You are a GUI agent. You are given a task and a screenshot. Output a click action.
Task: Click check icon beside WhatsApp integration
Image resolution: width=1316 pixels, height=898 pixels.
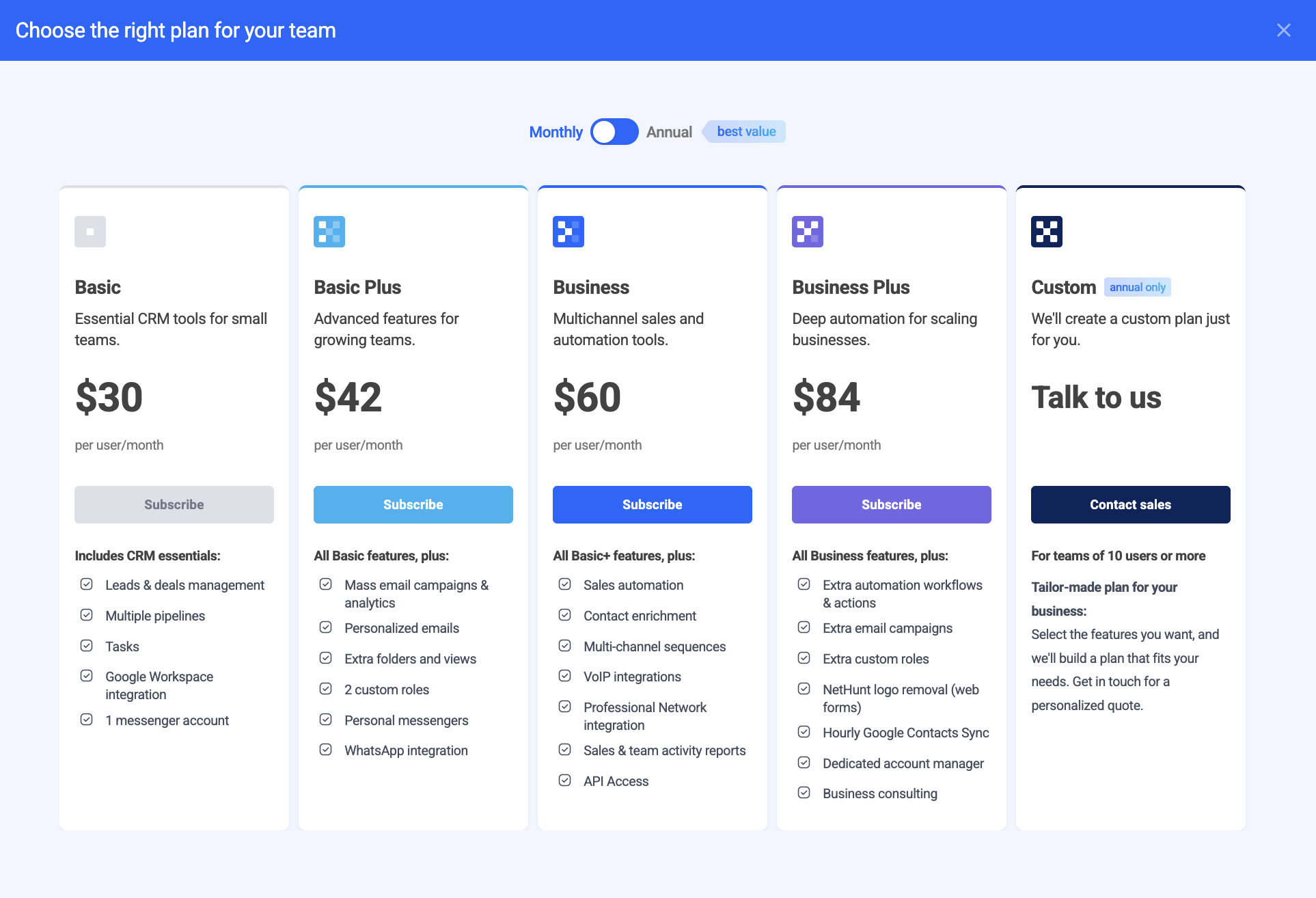click(326, 750)
